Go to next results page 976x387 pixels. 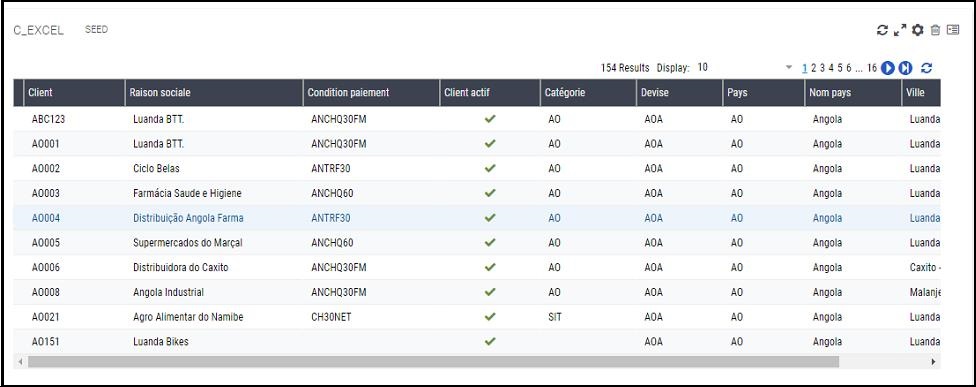[x=888, y=68]
